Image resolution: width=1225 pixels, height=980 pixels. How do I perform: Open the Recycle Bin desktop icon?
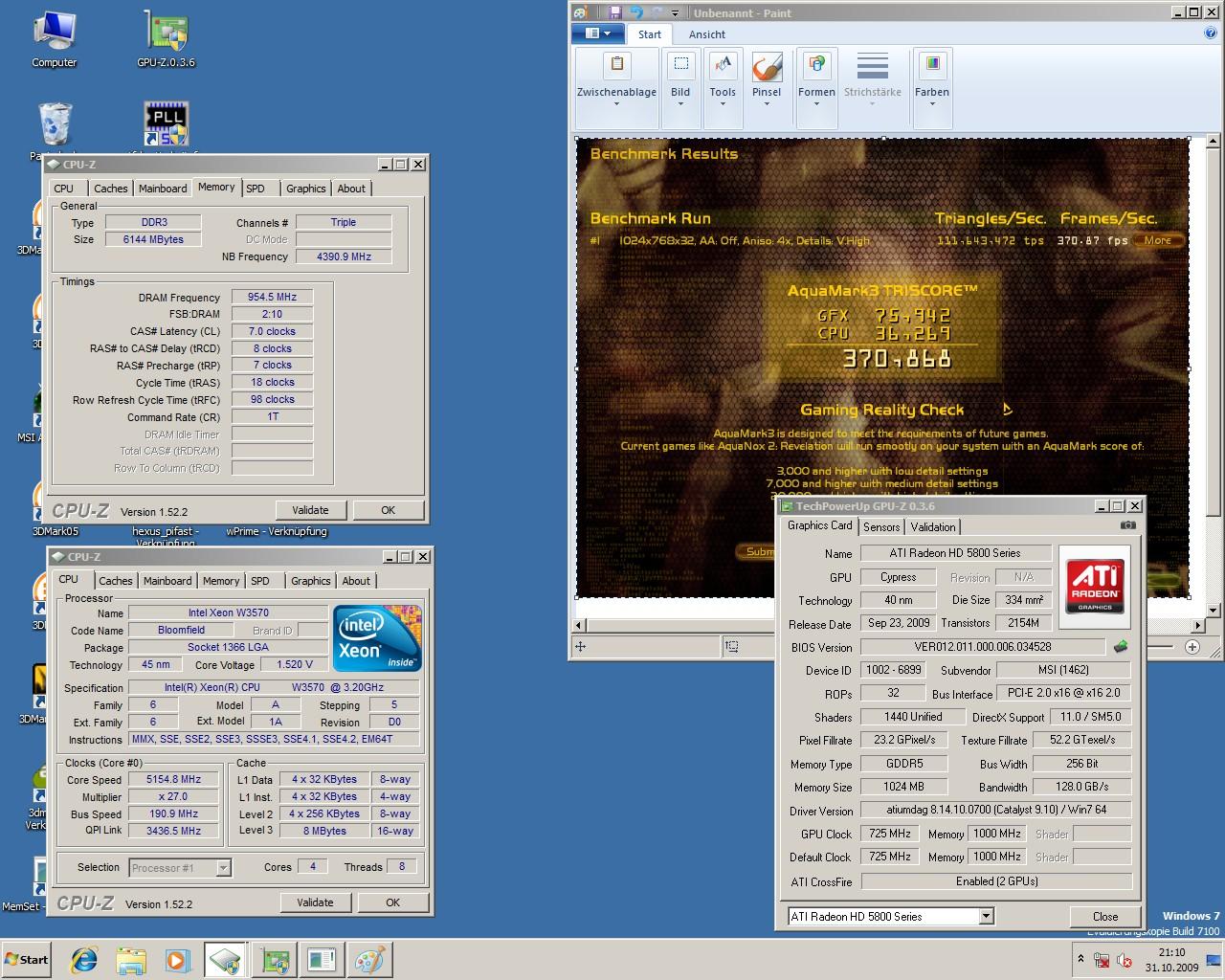(55, 125)
